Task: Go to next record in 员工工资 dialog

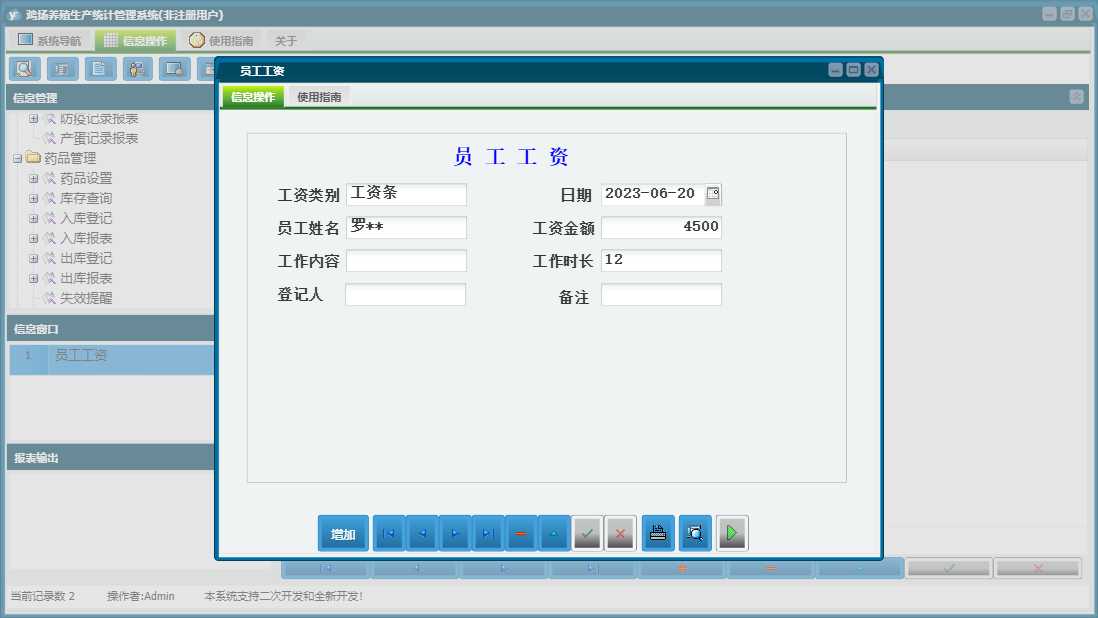Action: pos(455,533)
